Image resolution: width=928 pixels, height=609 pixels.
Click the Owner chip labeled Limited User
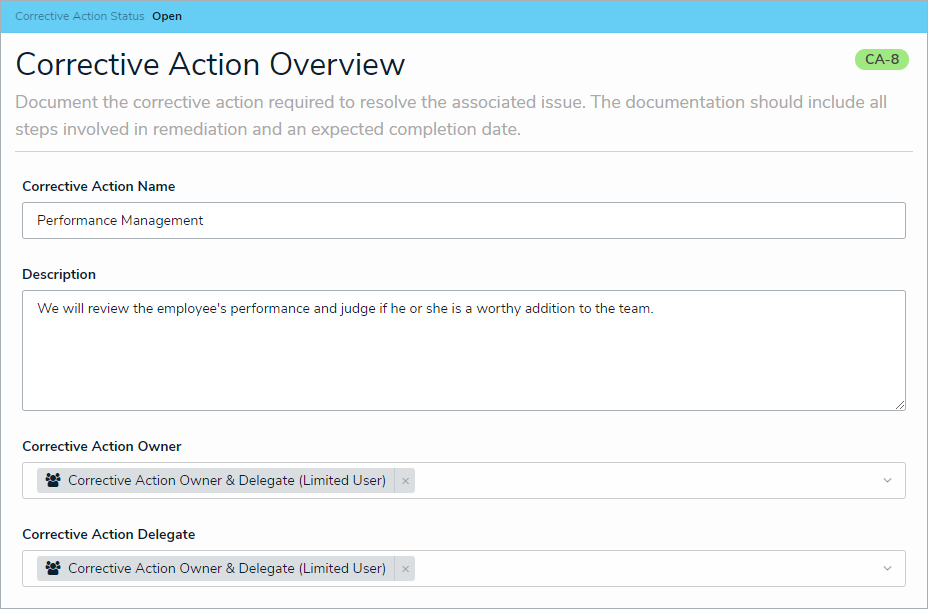tap(226, 480)
